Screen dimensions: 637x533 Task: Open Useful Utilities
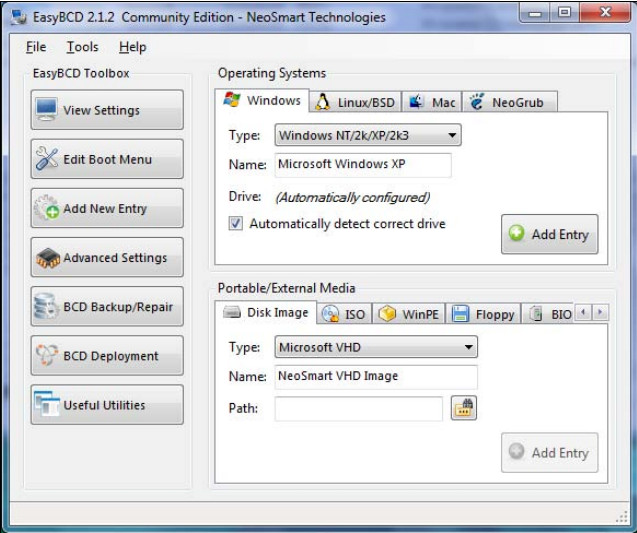point(107,405)
